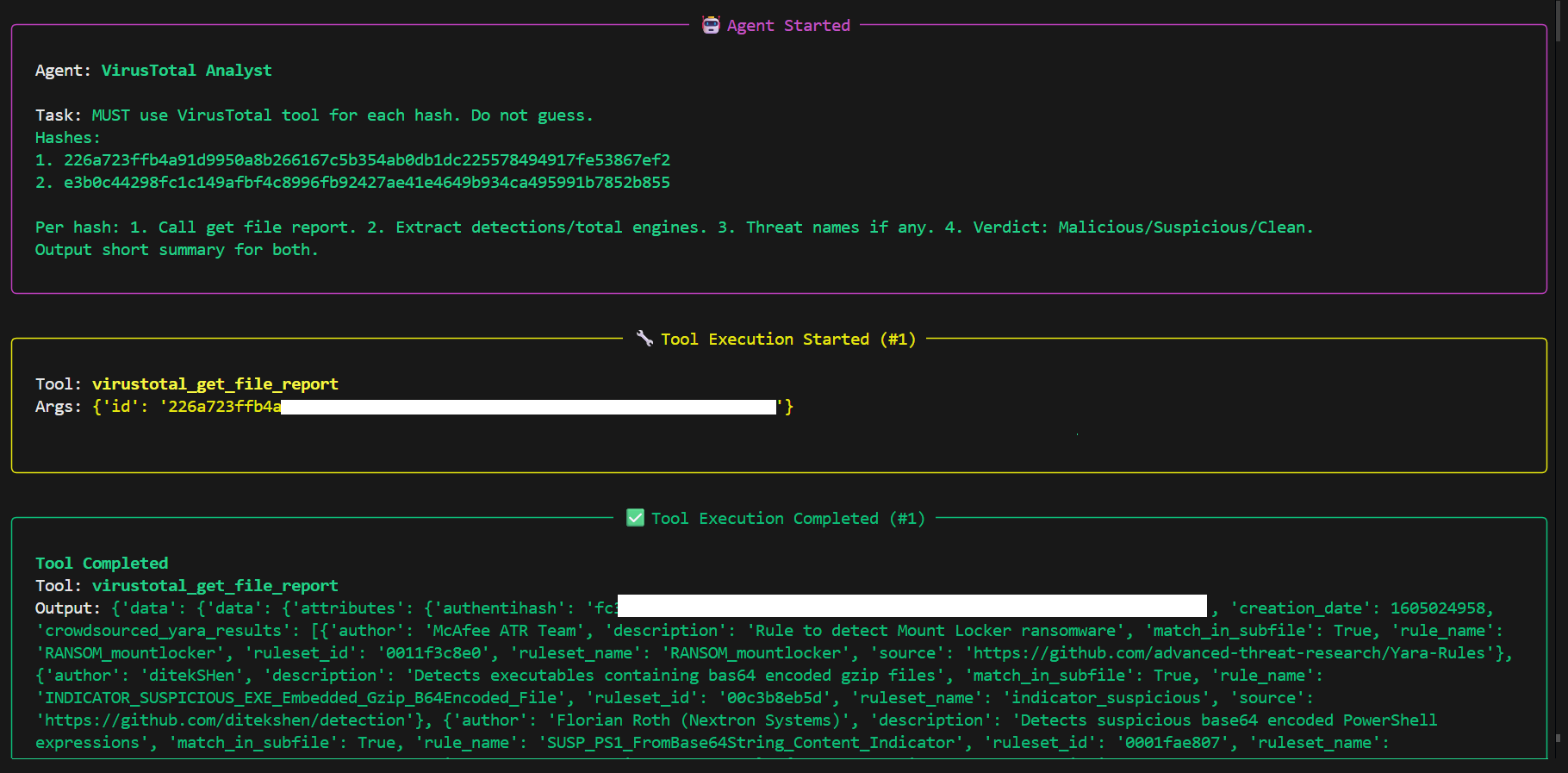Click the robot icon beside Agent Started
This screenshot has width=1568, height=773.
[711, 25]
